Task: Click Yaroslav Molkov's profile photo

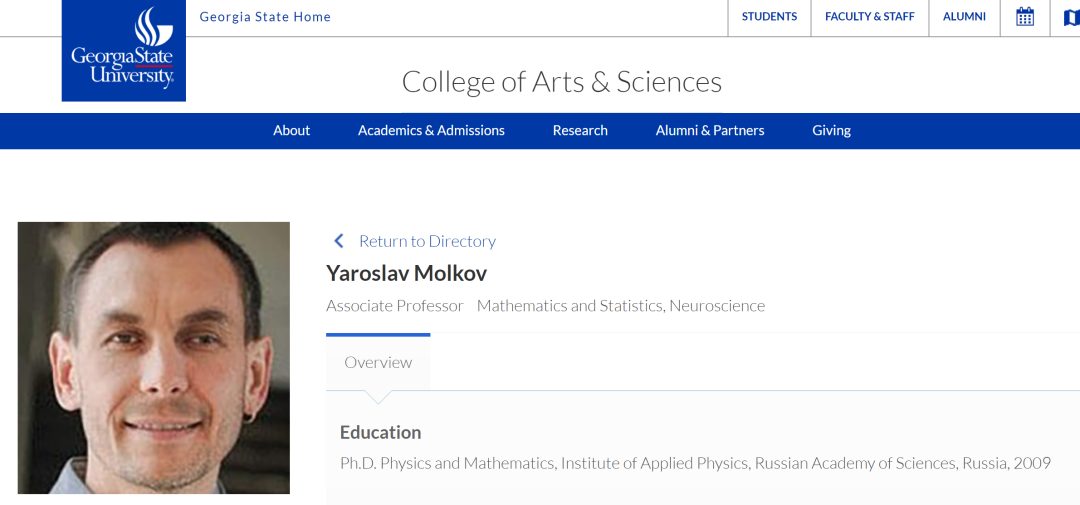Action: coord(154,357)
